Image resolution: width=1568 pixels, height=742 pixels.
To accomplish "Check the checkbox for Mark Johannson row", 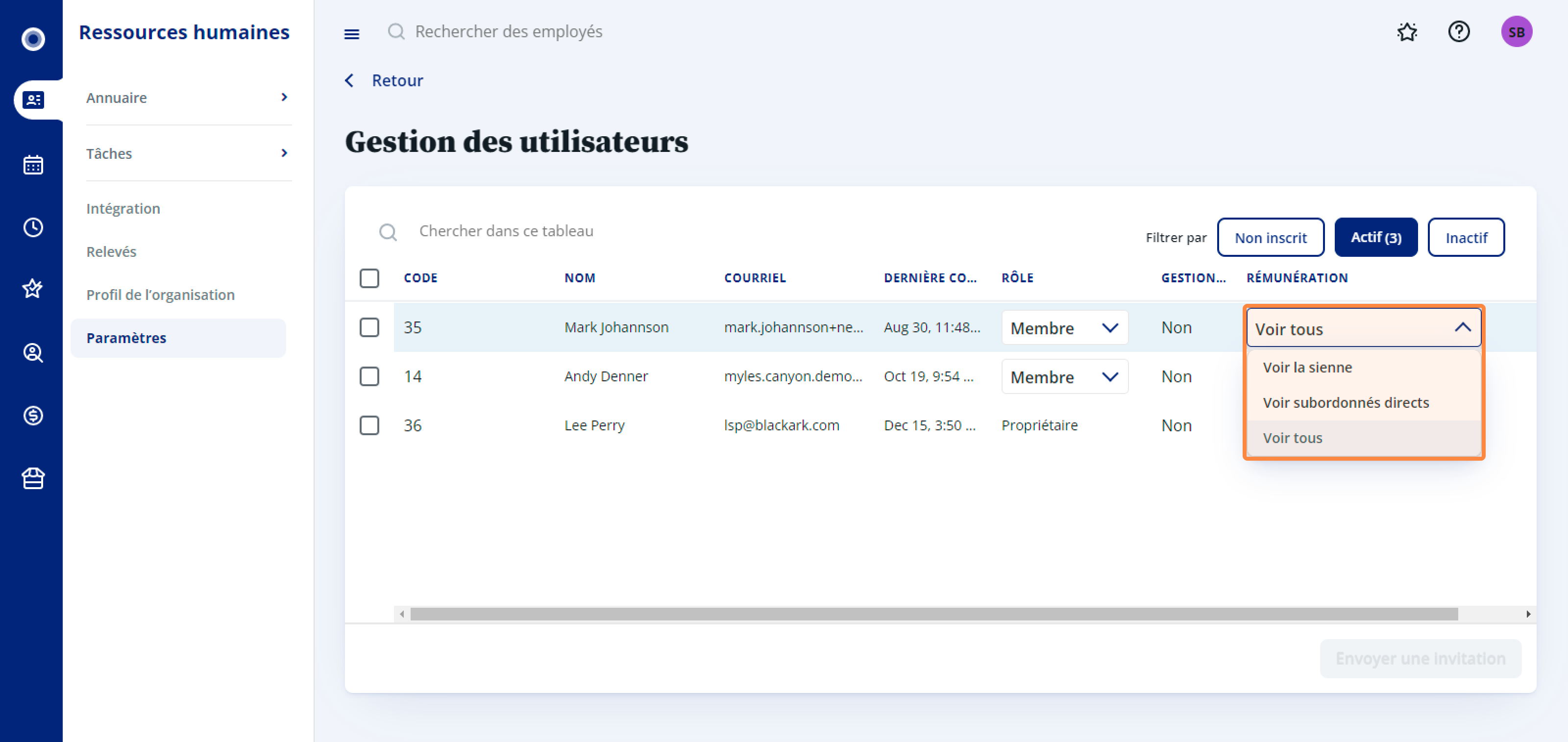I will pyautogui.click(x=369, y=327).
